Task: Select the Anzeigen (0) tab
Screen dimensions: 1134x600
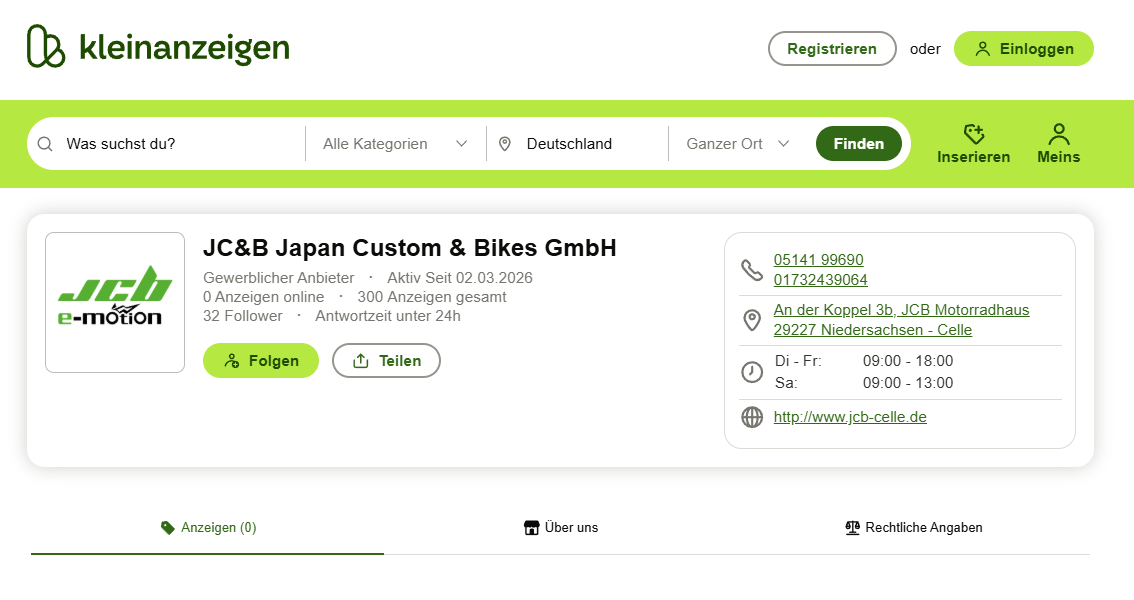Action: click(208, 527)
